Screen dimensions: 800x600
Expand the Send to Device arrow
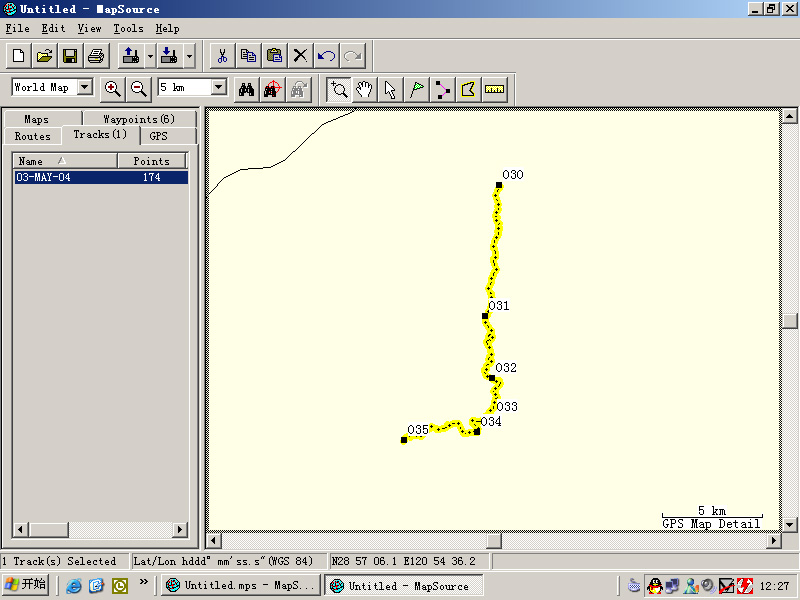coord(150,56)
